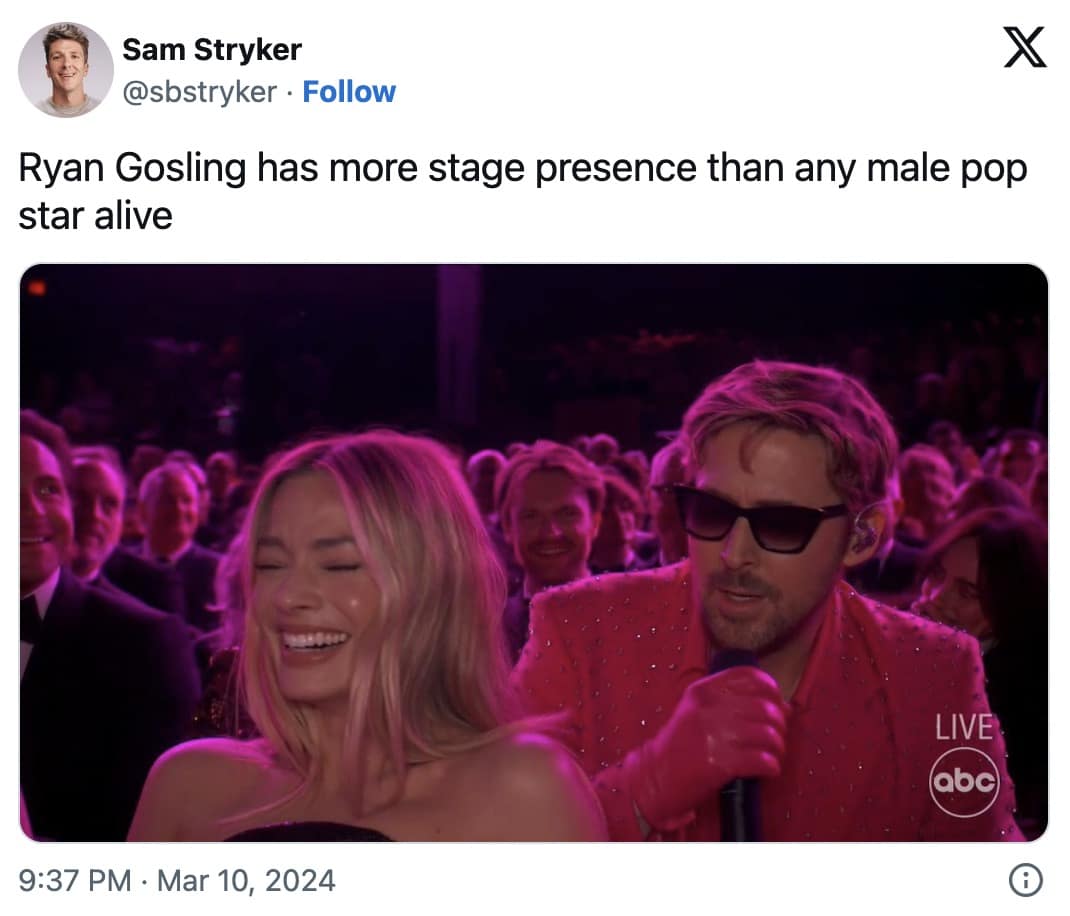1070x916 pixels.
Task: Click the red recording light in the frame corner
Action: [37, 289]
